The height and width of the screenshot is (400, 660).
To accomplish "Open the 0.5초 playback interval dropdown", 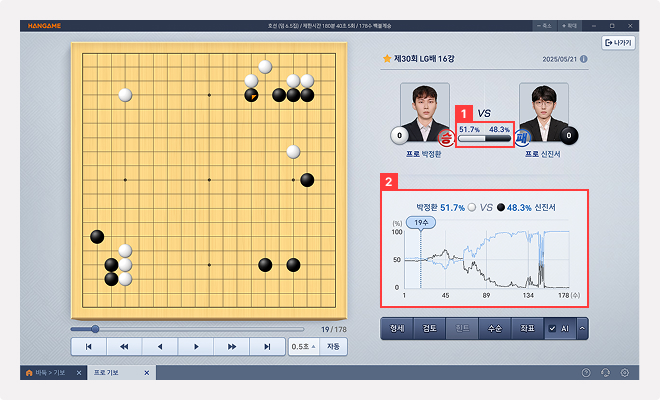I will [304, 347].
